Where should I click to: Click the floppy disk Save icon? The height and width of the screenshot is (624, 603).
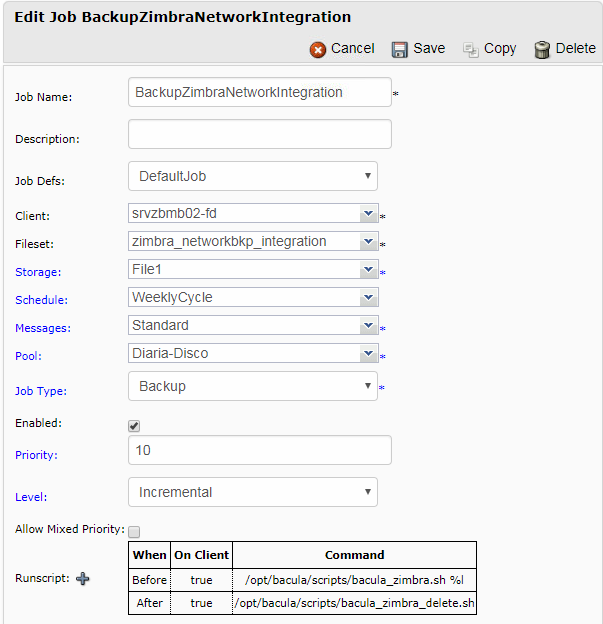tap(400, 50)
